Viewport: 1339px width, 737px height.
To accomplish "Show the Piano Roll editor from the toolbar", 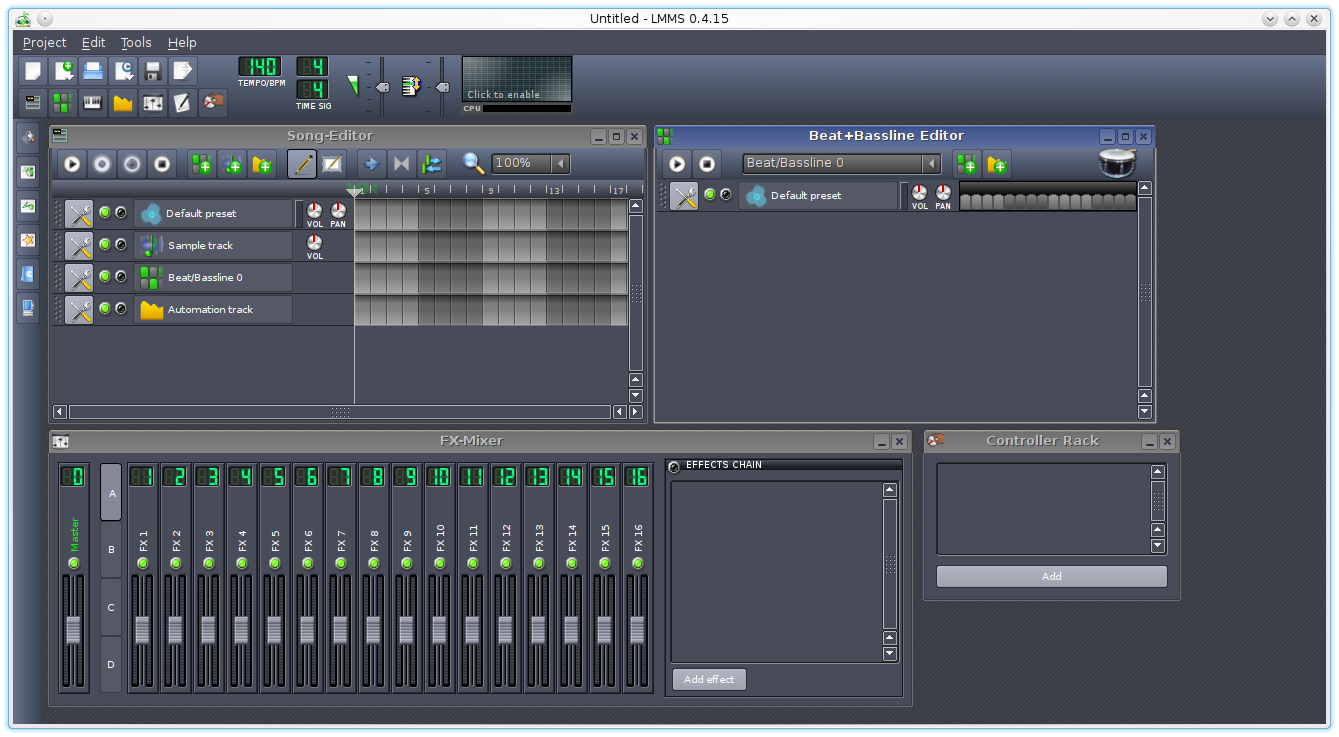I will click(x=93, y=102).
